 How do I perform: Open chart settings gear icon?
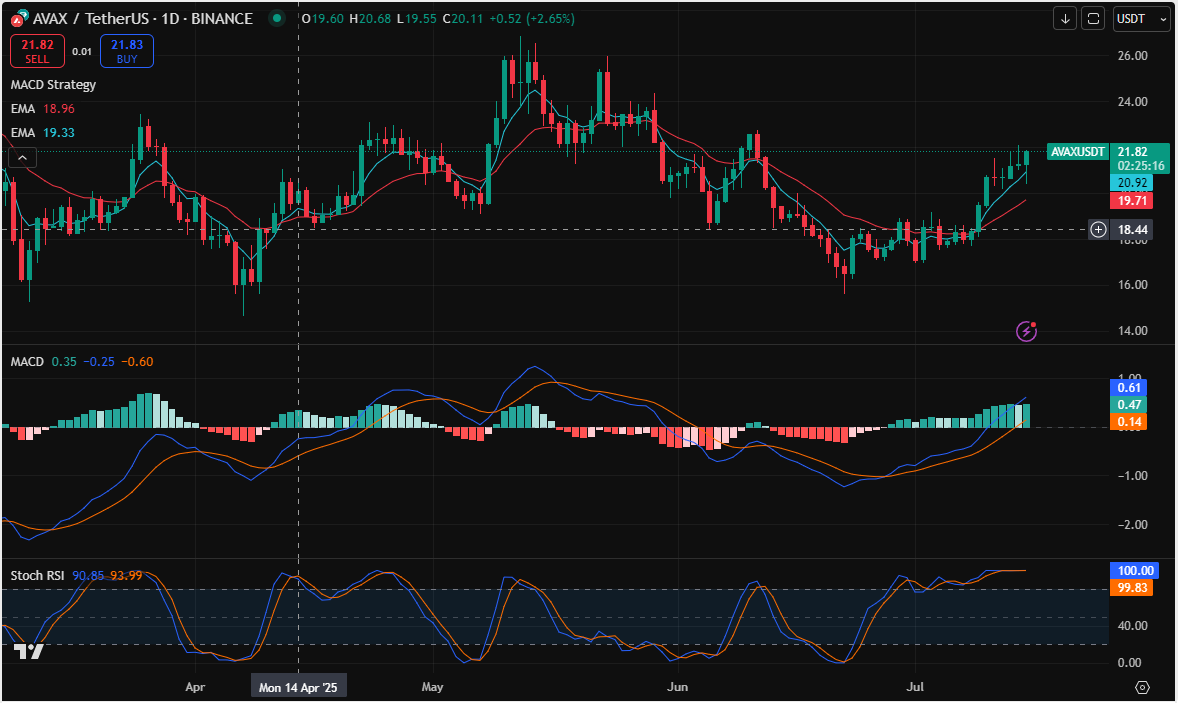(1142, 687)
